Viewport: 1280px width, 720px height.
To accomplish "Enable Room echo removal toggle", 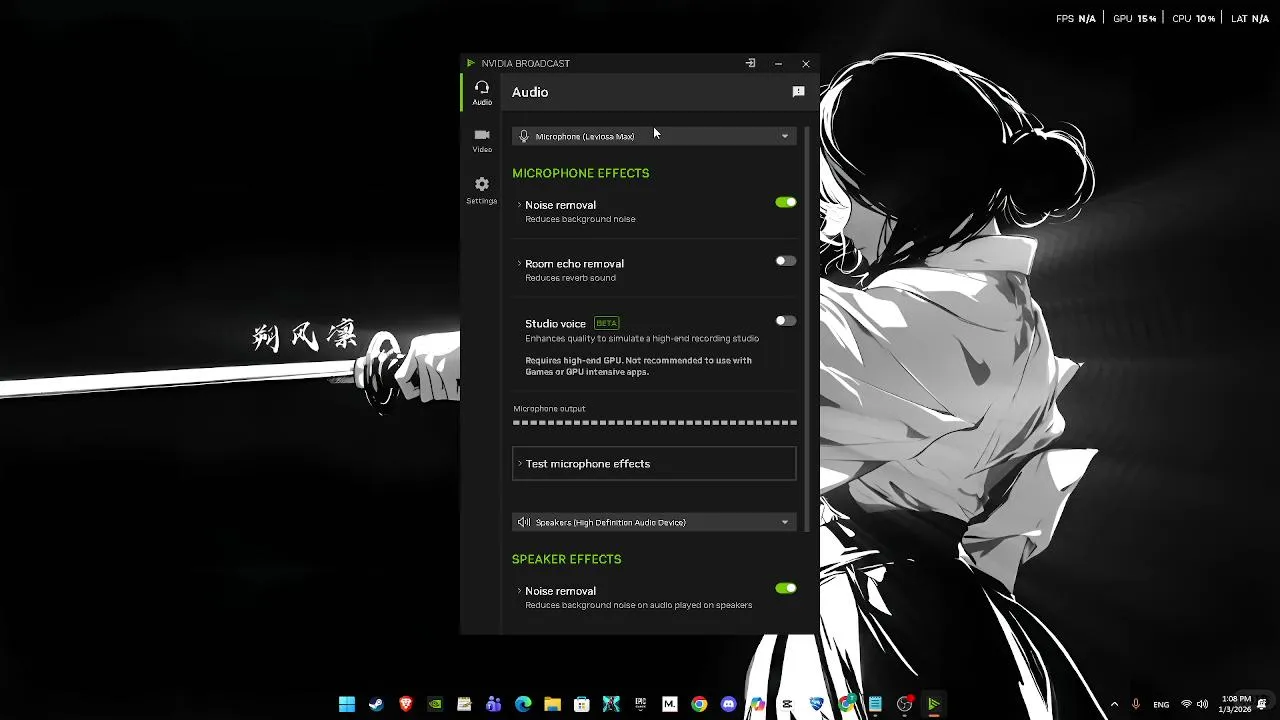I will pyautogui.click(x=786, y=261).
